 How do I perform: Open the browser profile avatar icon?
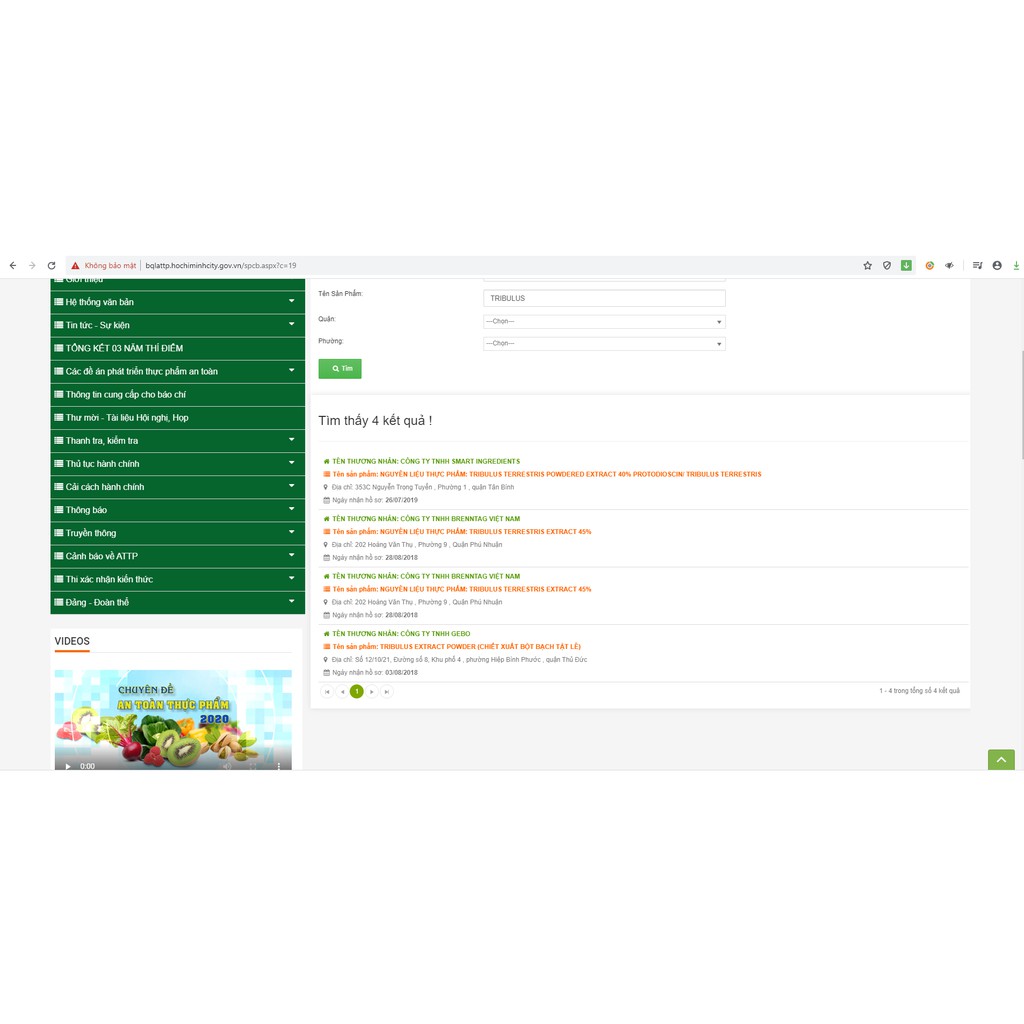[997, 266]
